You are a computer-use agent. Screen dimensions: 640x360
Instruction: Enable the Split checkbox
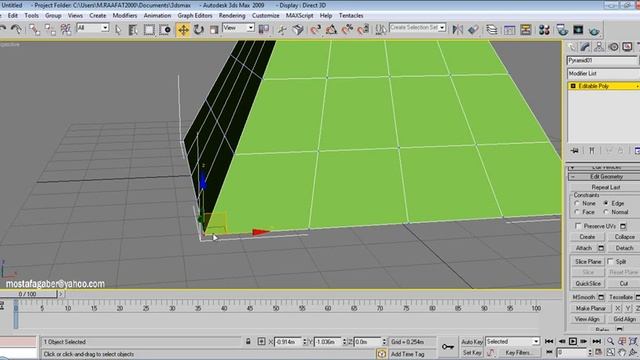[610, 261]
